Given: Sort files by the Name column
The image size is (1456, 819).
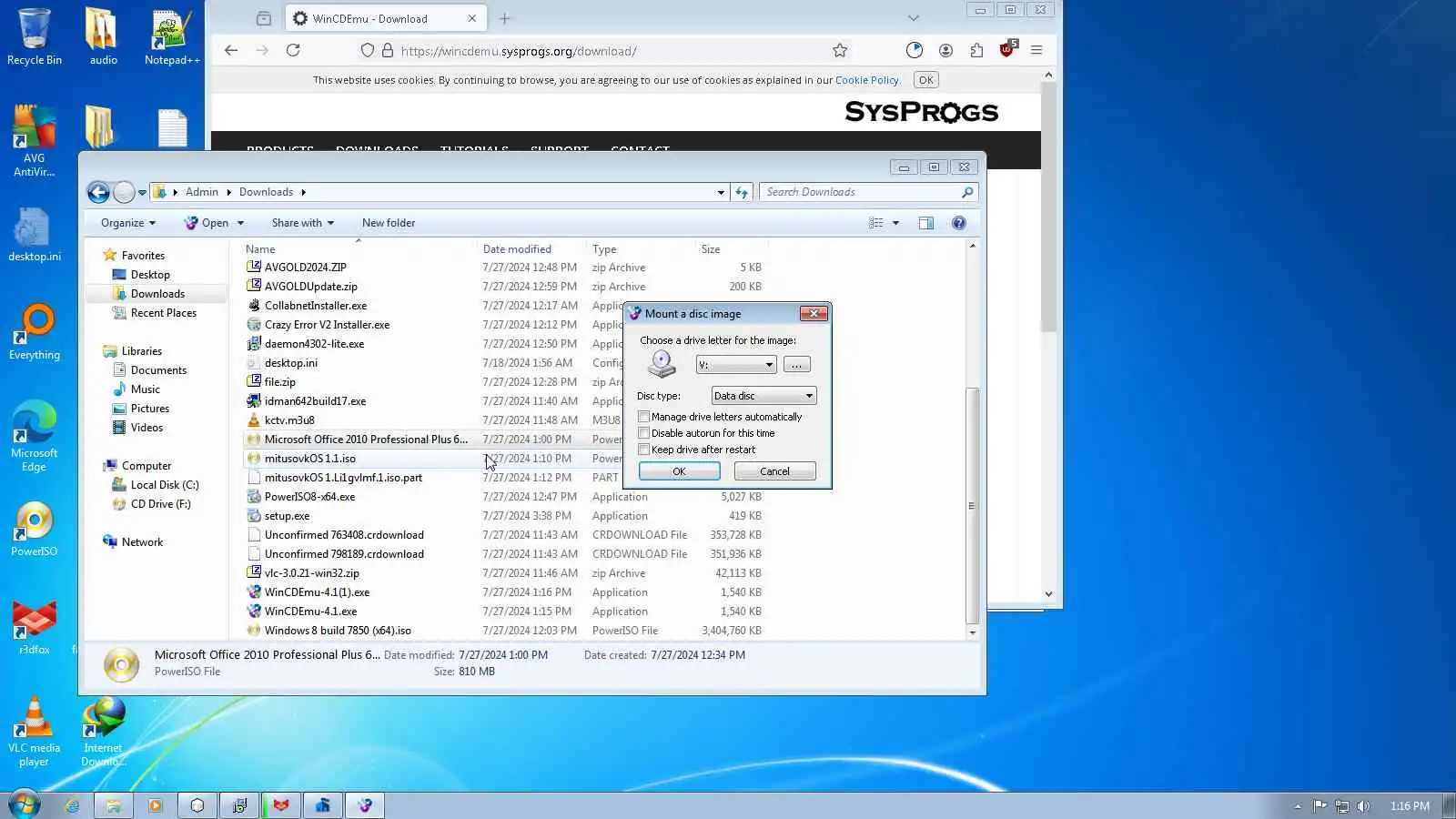Looking at the screenshot, I should coord(360,249).
